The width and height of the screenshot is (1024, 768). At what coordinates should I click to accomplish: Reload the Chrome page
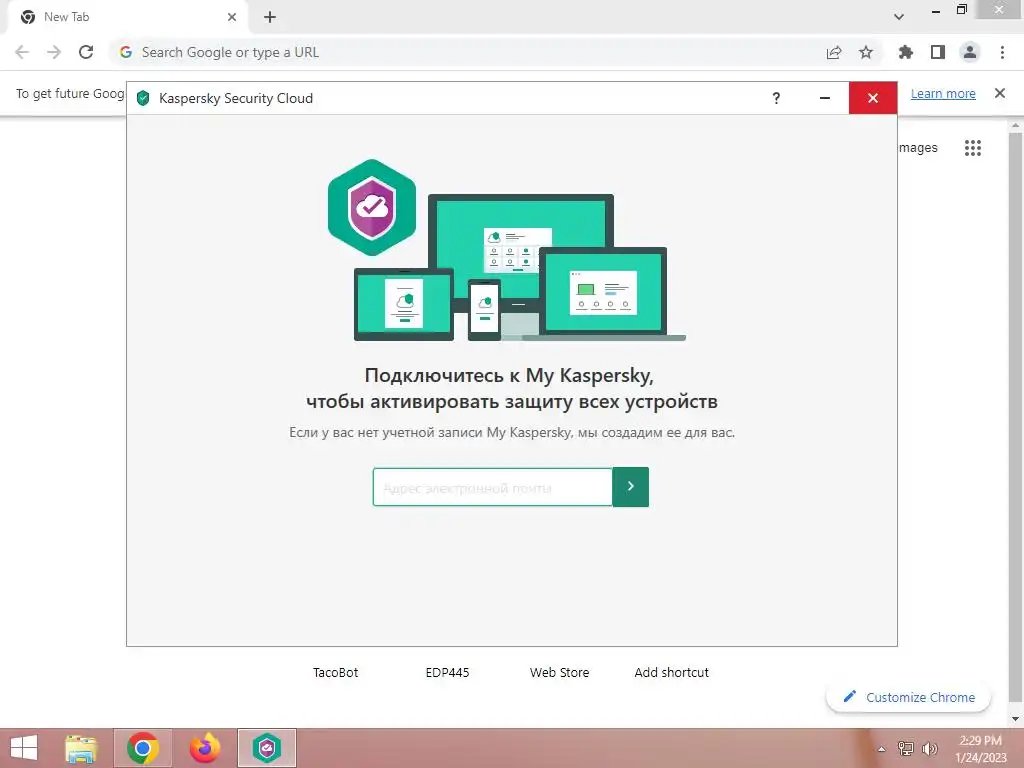tap(86, 52)
